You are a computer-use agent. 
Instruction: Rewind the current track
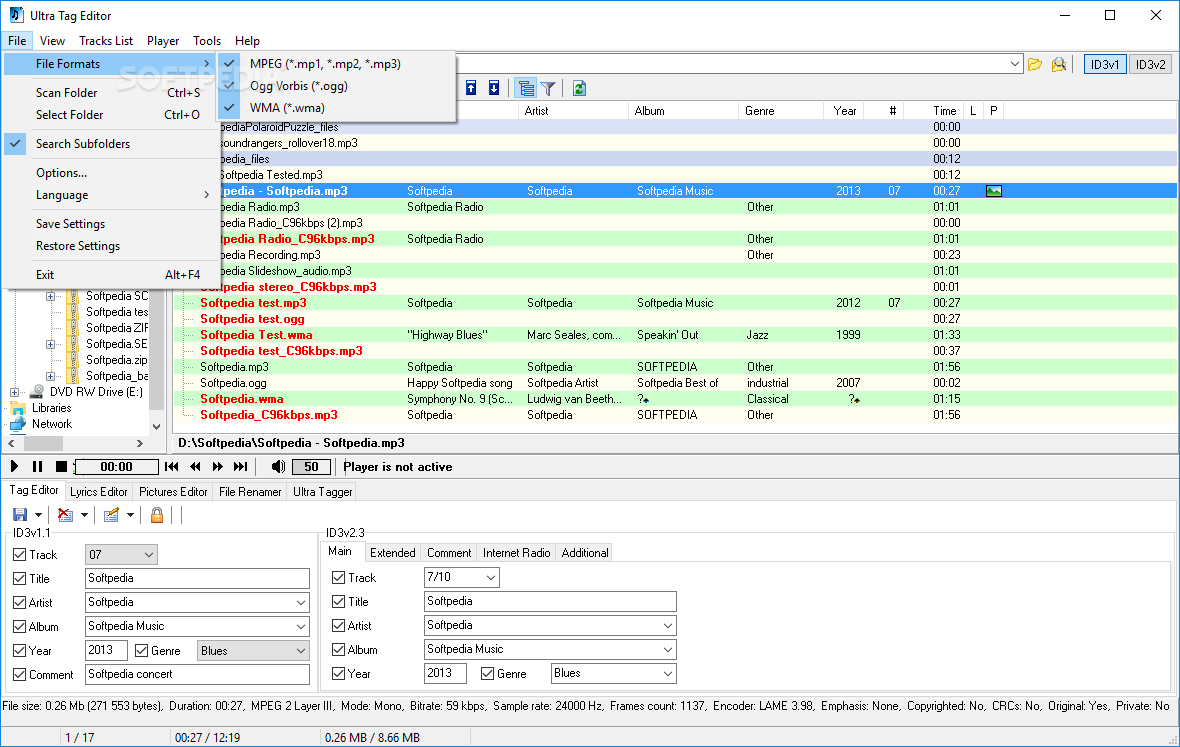tap(195, 466)
